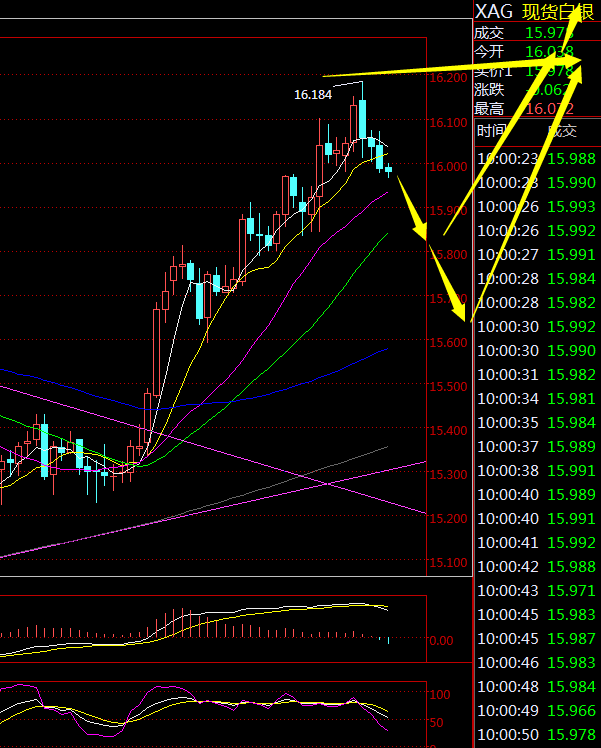Select the 10:00:34 tick at 15.981
601x748 pixels.
537,398
